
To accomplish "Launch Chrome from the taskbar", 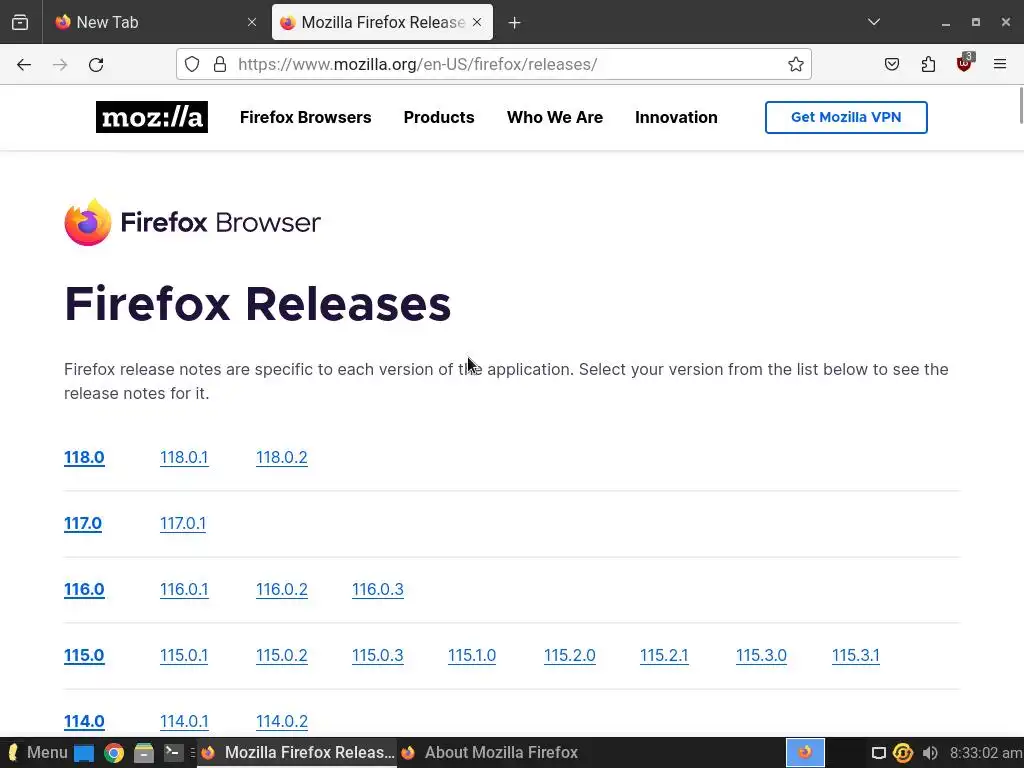I will [x=114, y=753].
